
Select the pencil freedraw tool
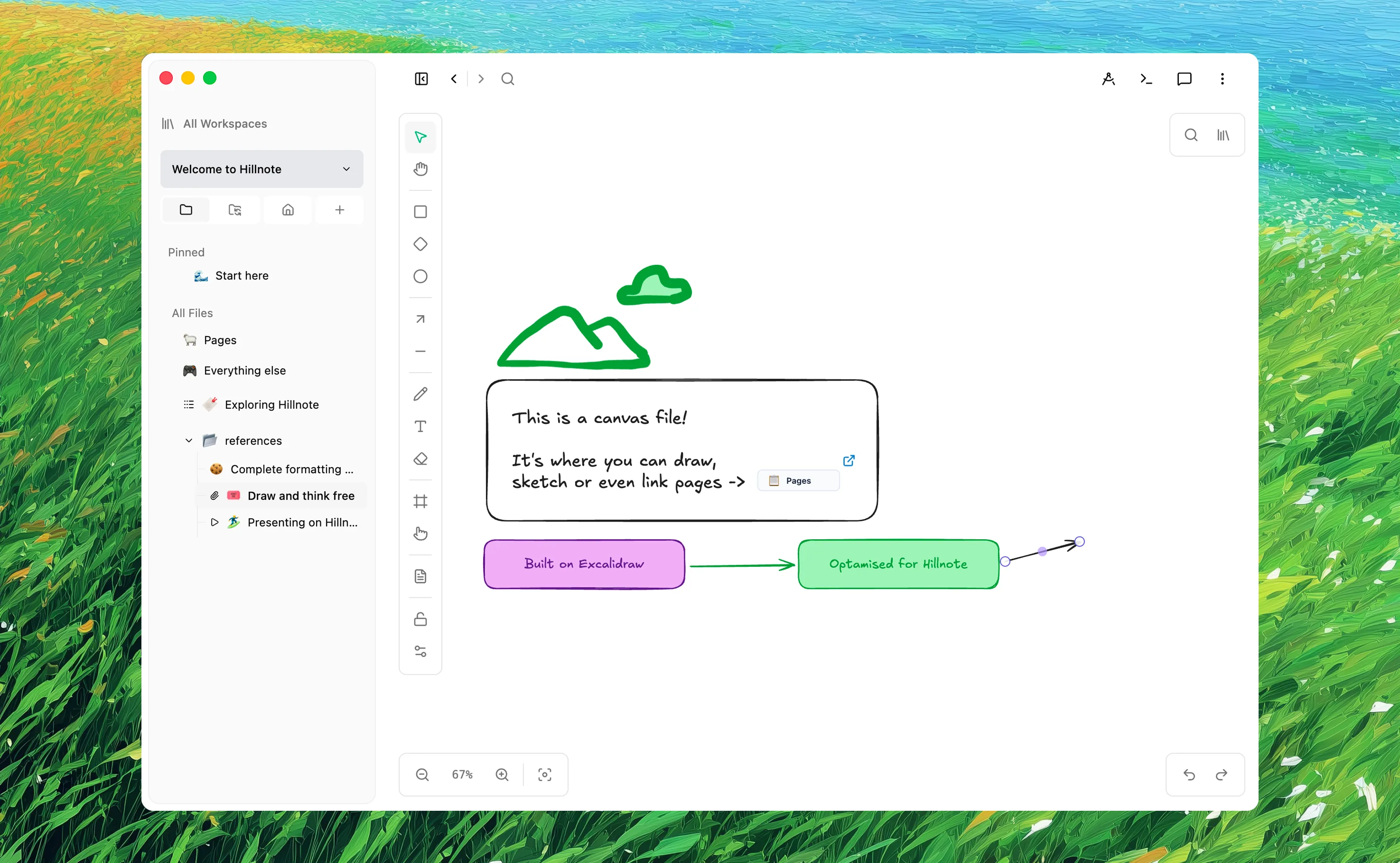pos(420,394)
